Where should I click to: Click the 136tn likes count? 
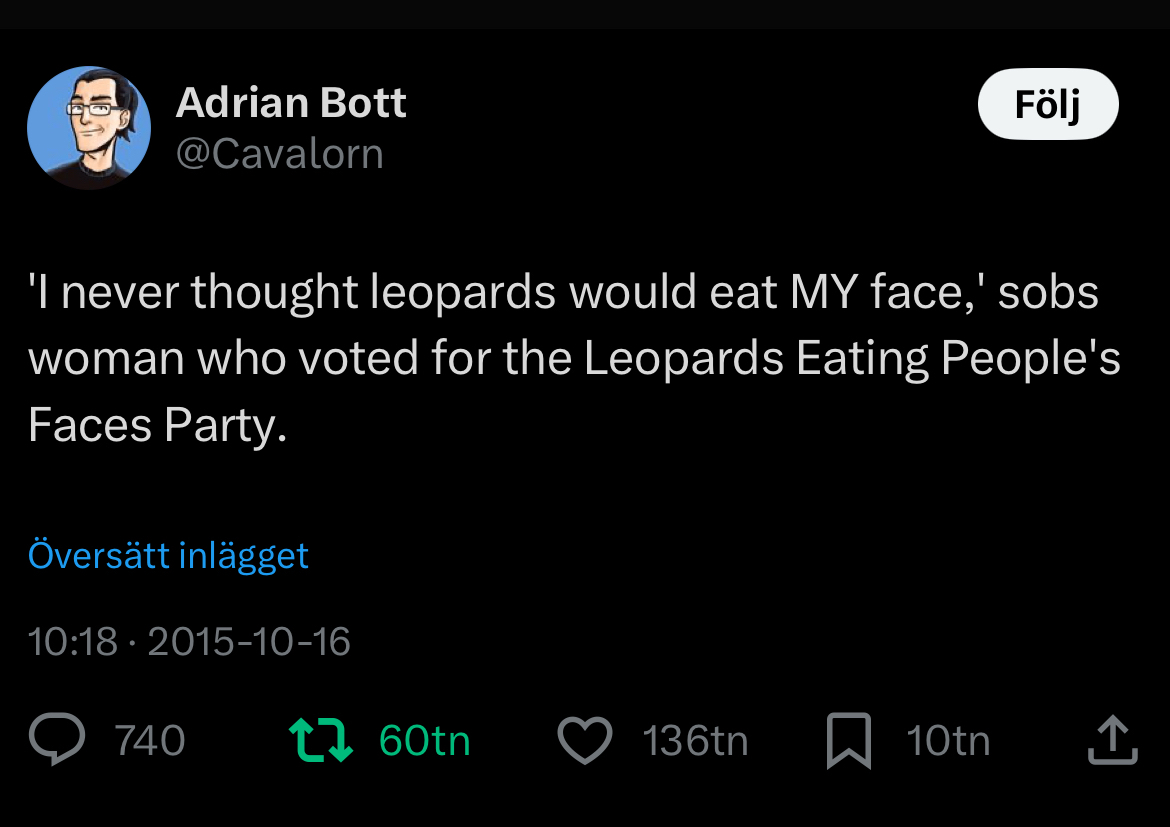[x=695, y=741]
